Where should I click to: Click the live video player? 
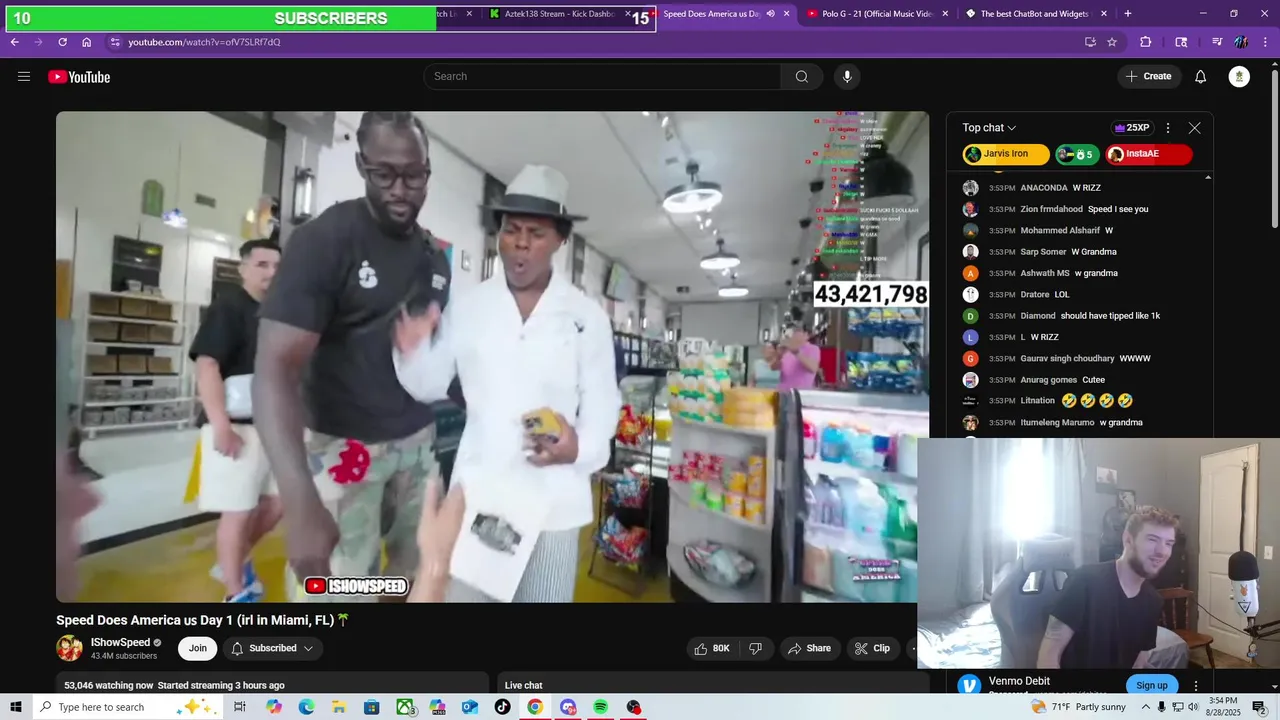point(492,357)
